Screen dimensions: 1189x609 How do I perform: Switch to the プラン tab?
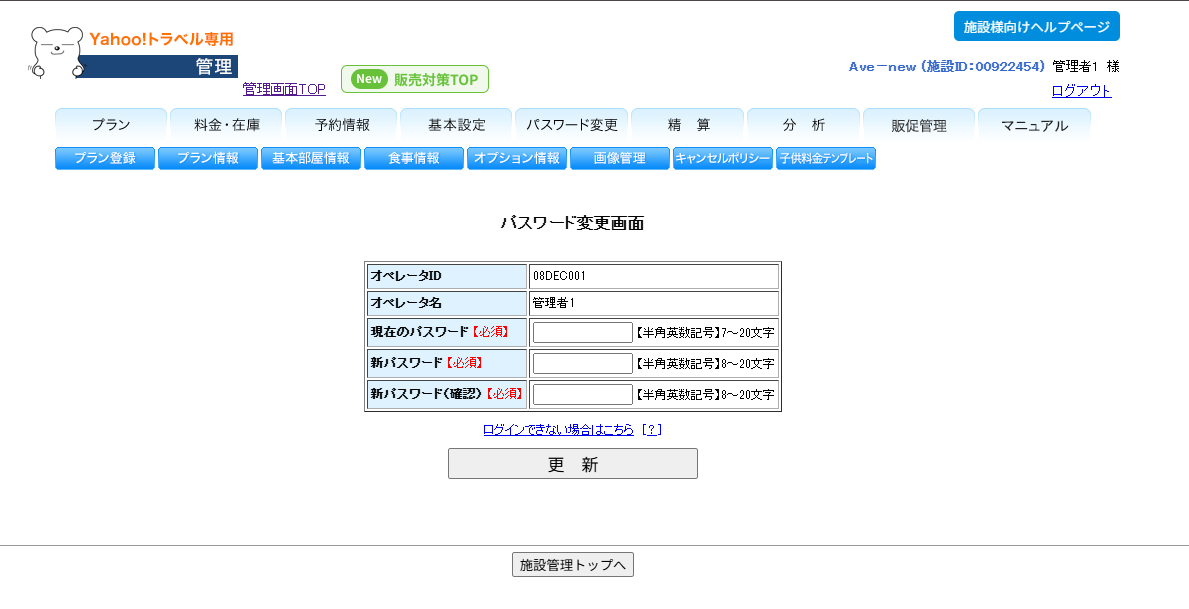click(111, 124)
